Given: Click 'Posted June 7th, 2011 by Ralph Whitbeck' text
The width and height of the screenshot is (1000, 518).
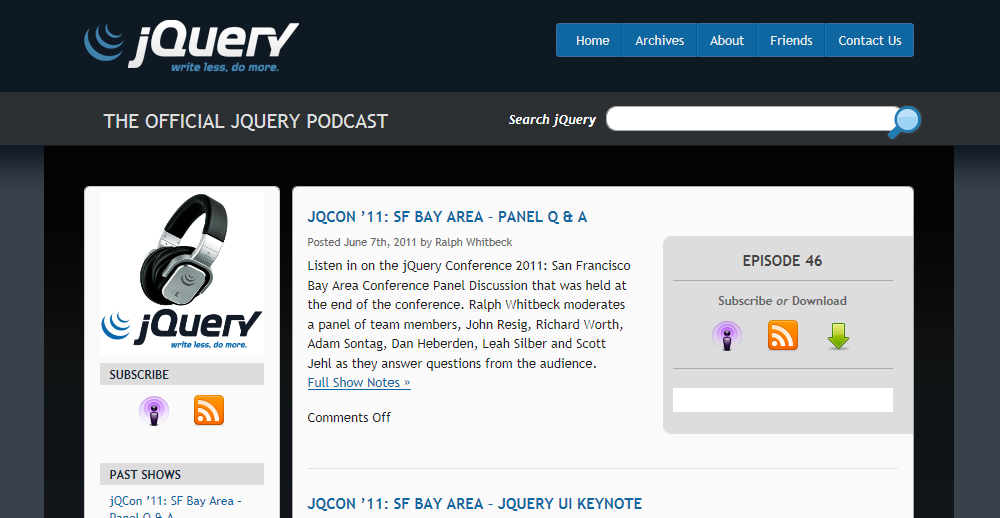Looking at the screenshot, I should 409,242.
